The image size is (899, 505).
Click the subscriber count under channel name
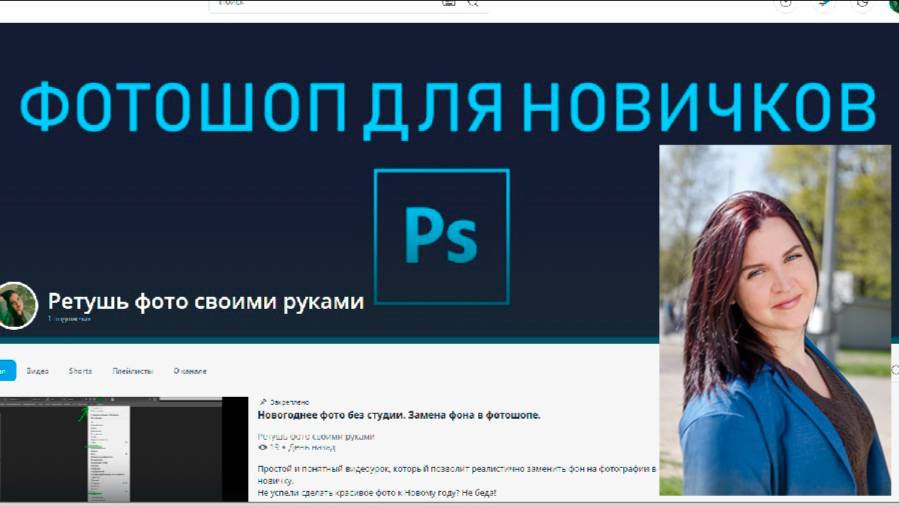click(x=69, y=319)
